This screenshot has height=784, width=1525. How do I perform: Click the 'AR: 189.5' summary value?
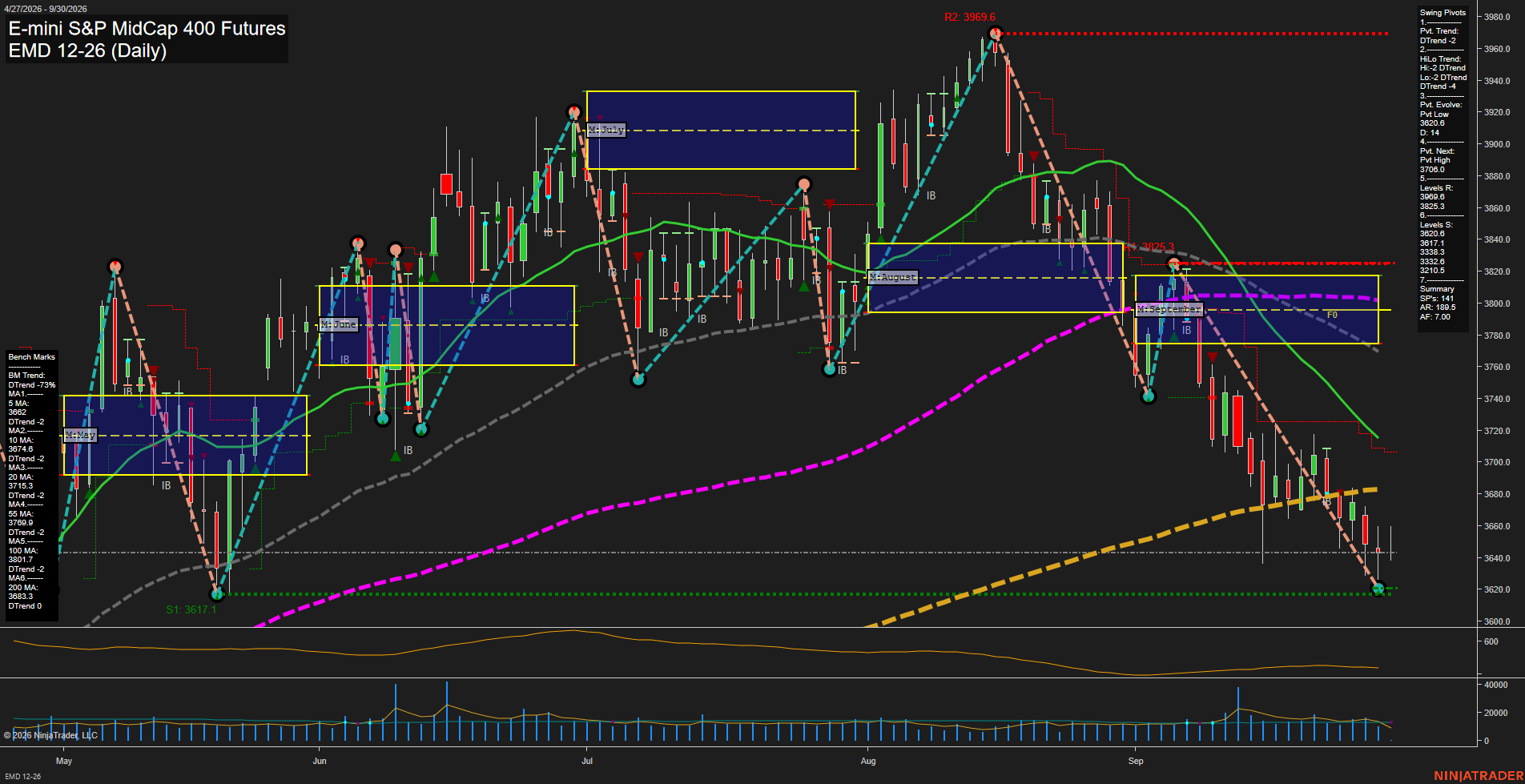click(x=1438, y=308)
